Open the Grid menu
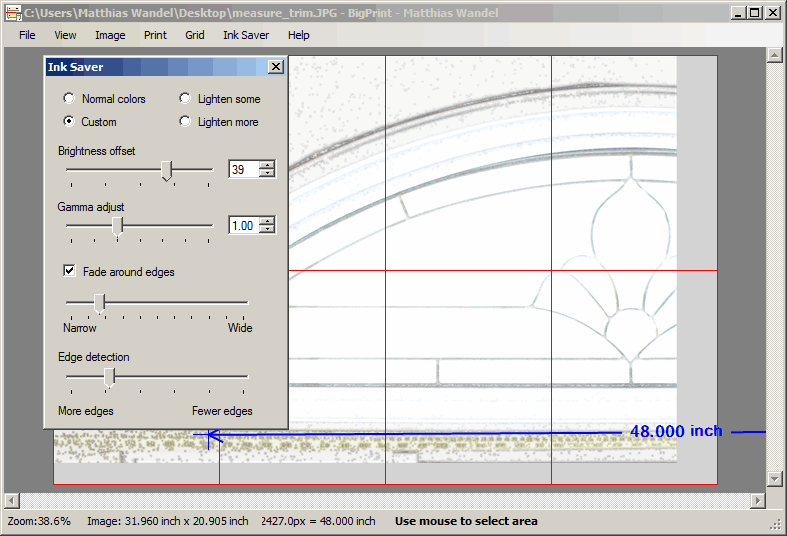 click(194, 35)
